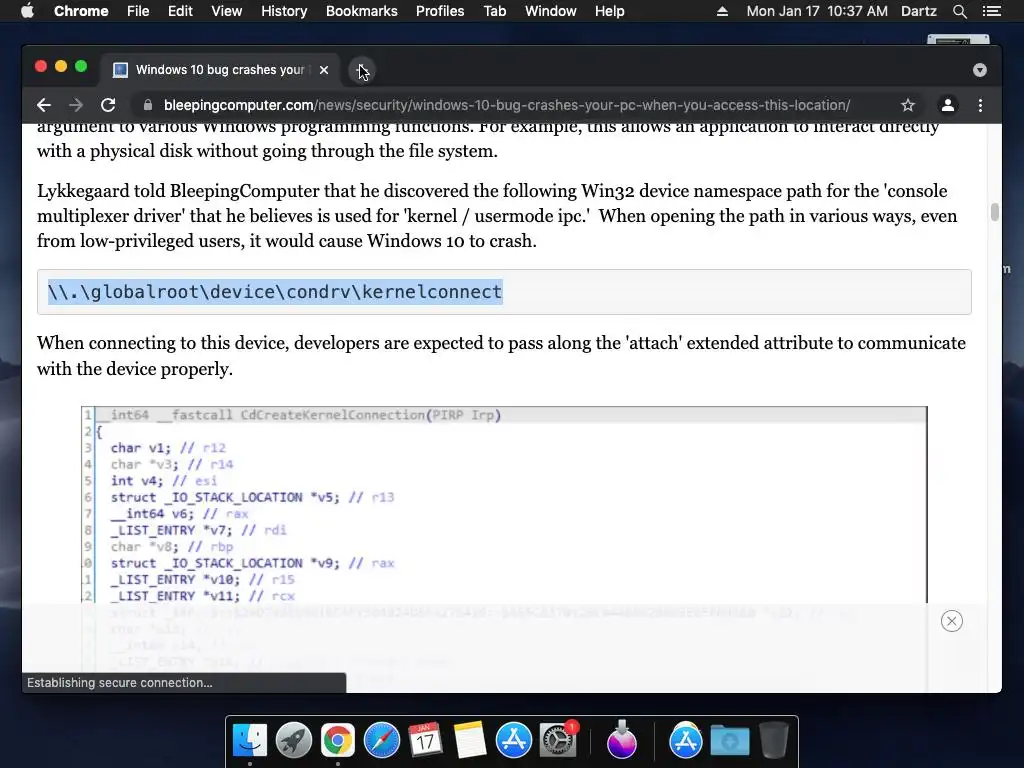Go back to the previous page
The image size is (1024, 768).
[x=44, y=105]
